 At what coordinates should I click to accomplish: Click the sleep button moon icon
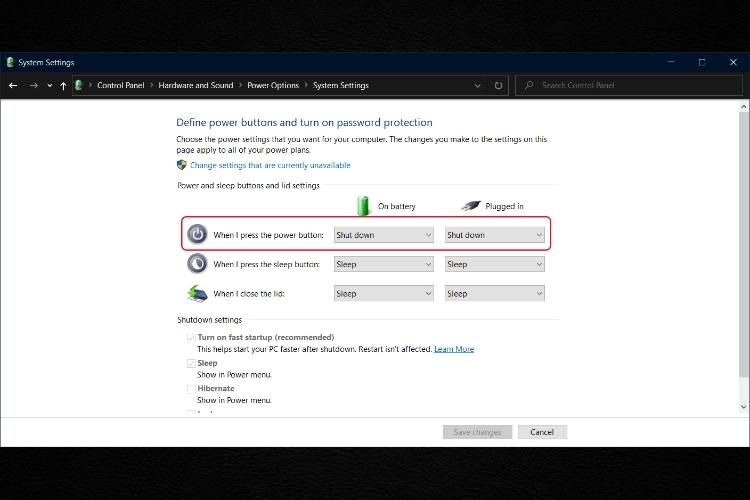[197, 264]
